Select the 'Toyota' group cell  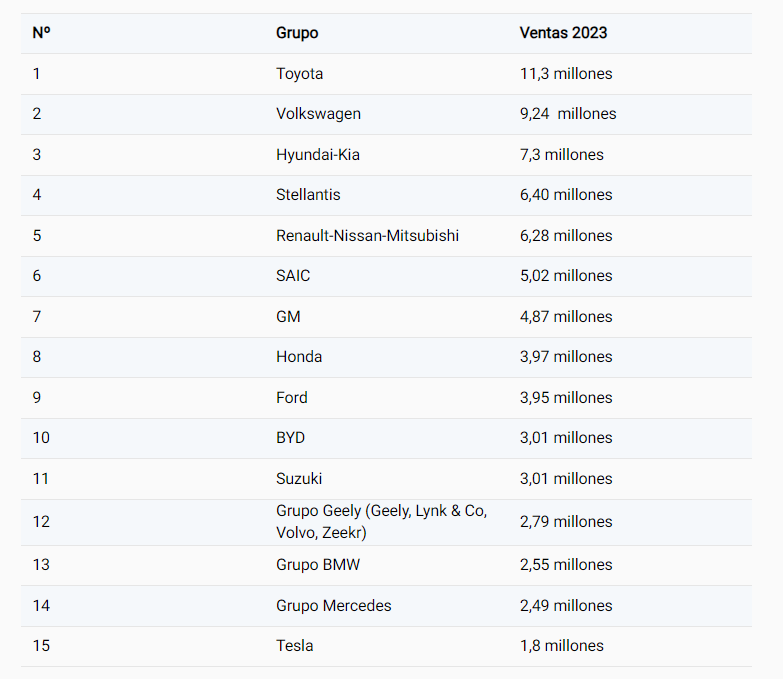(x=300, y=74)
